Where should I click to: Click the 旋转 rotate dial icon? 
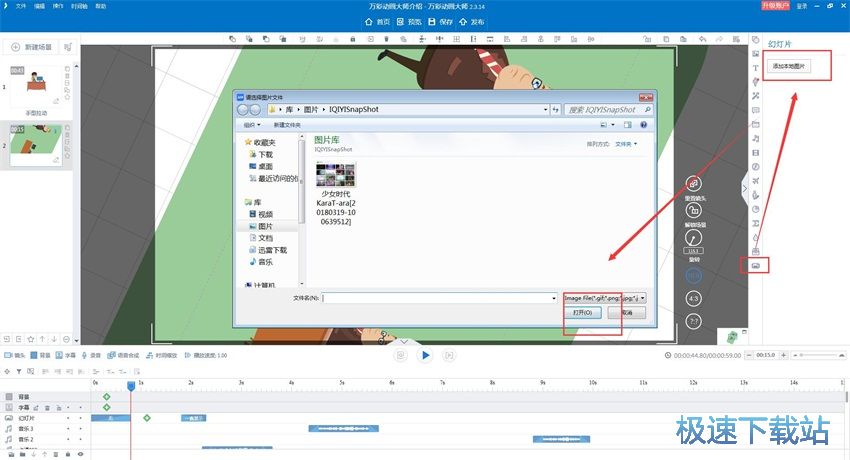coord(694,238)
